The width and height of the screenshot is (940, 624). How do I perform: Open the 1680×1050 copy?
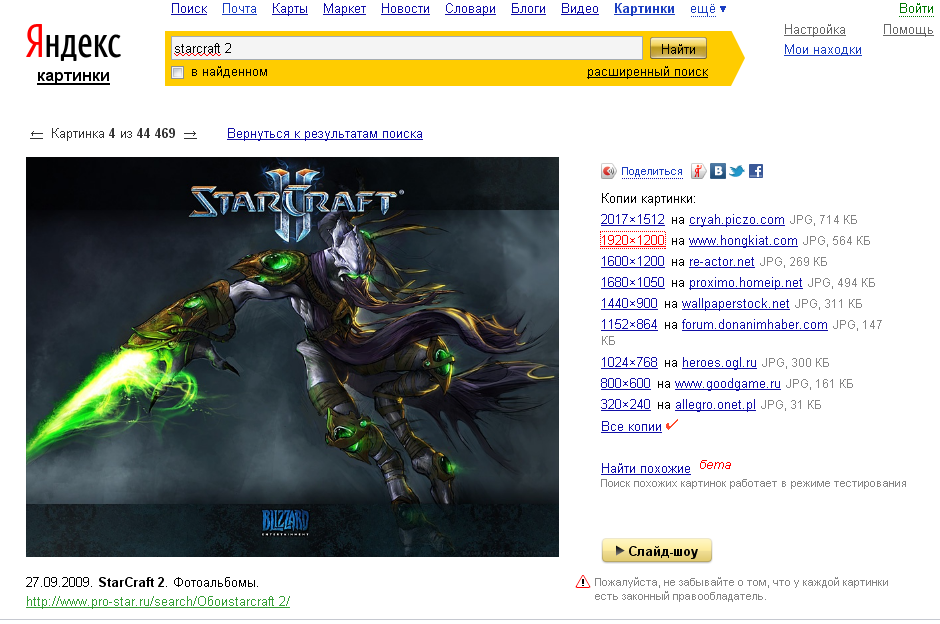pos(632,282)
